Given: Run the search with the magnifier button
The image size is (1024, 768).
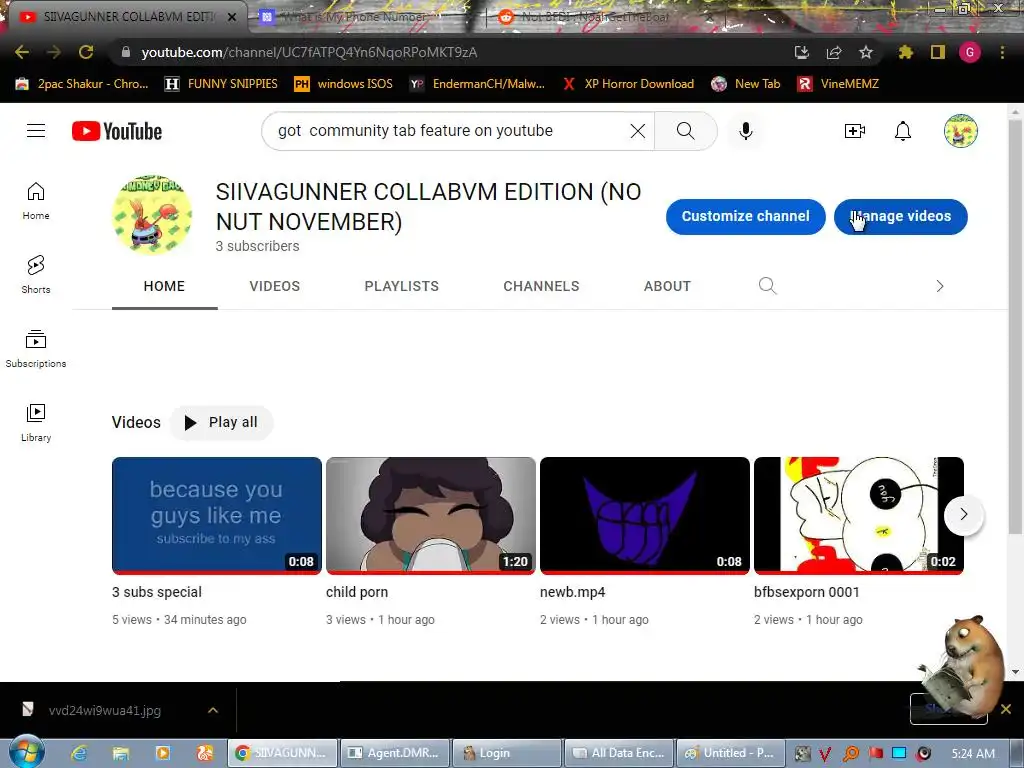Looking at the screenshot, I should 686,131.
